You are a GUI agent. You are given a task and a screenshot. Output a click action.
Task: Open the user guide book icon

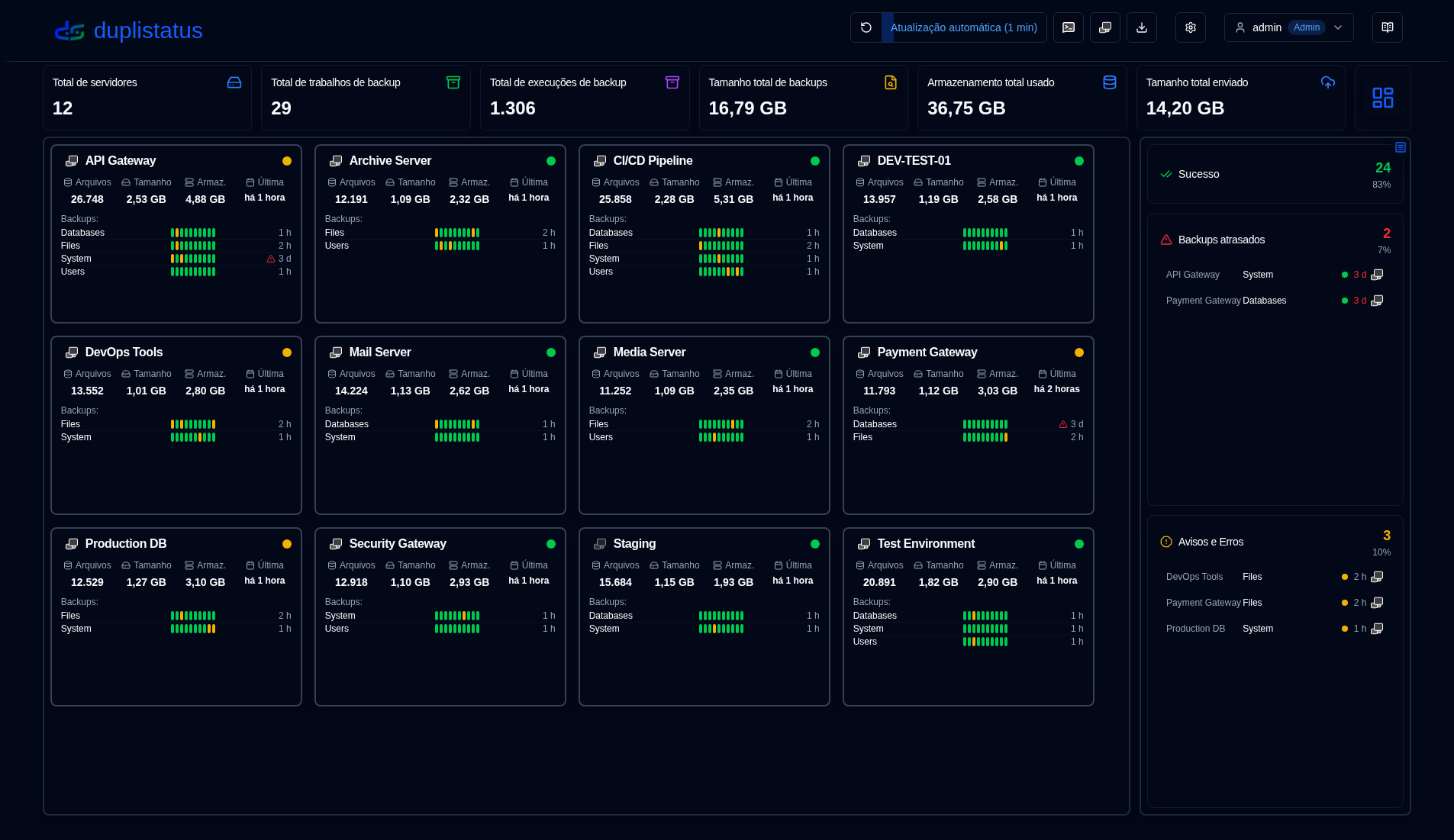pos(1388,27)
